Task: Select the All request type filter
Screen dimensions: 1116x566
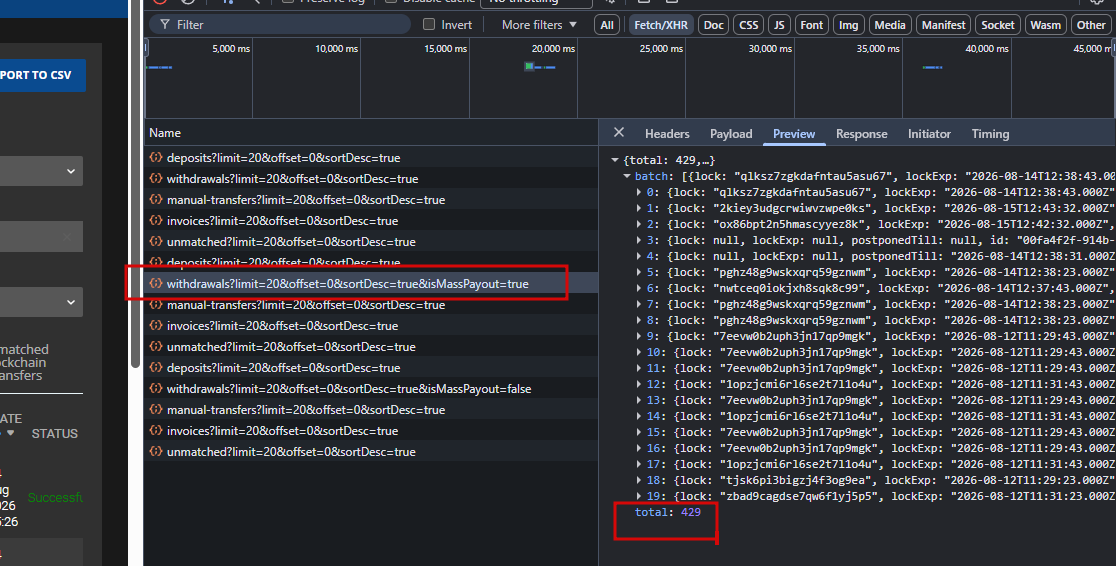Action: (606, 25)
